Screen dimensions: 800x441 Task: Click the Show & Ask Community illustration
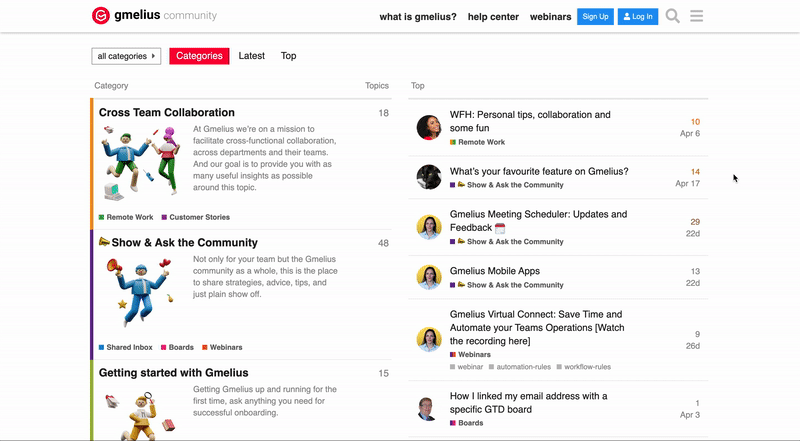point(141,292)
